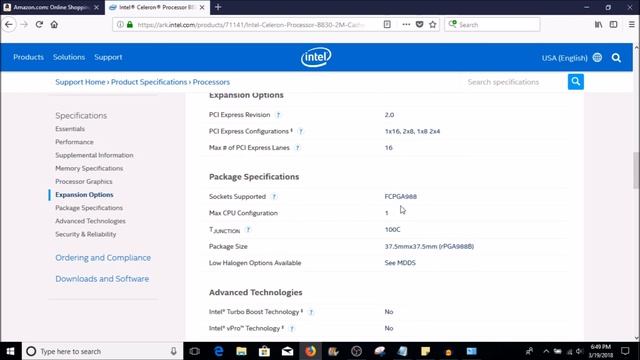The width and height of the screenshot is (640, 360).
Task: Jump to Security & Reliability in sidebar
Action: [86, 234]
